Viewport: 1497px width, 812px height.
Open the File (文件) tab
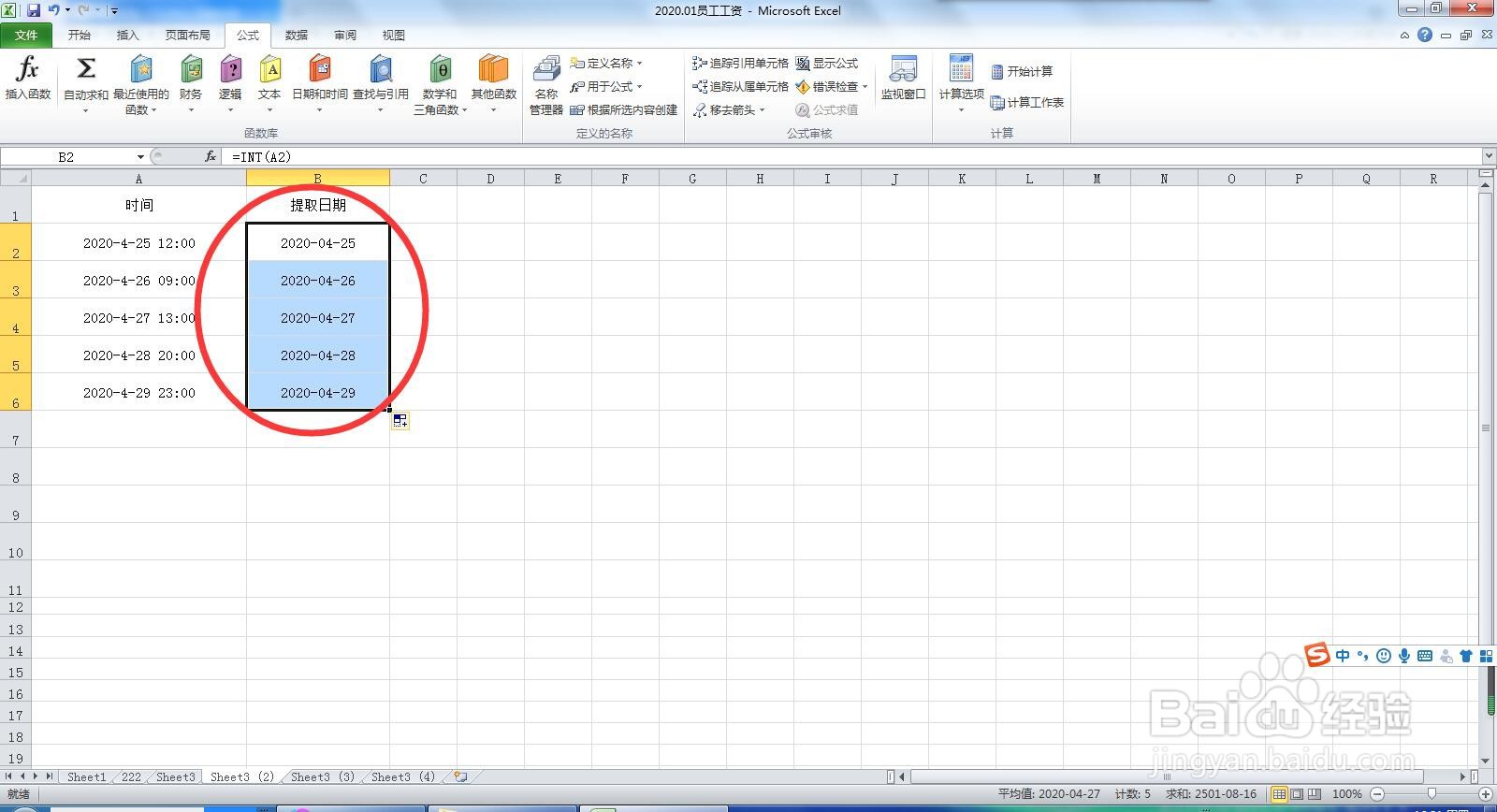pos(26,35)
